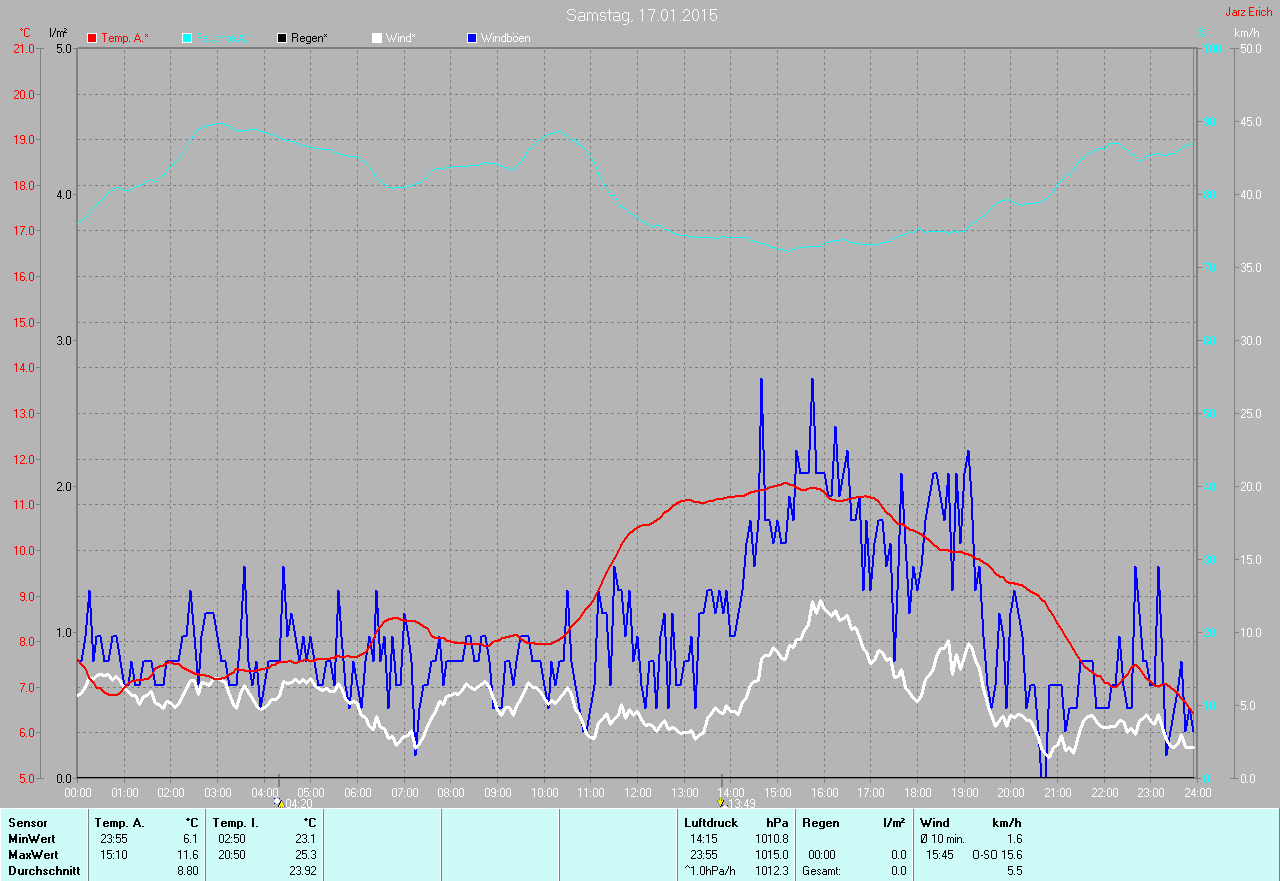The image size is (1280, 881).
Task: Click the Luftdruck minimum value 1010.8
Action: [771, 839]
